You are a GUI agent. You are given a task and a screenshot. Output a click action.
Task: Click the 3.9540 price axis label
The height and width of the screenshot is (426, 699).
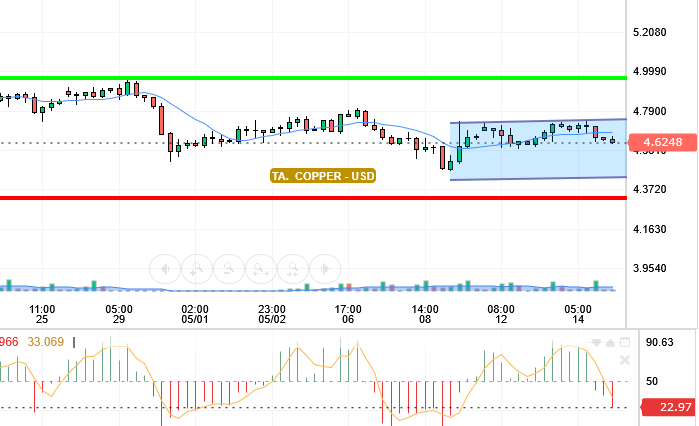click(x=650, y=268)
